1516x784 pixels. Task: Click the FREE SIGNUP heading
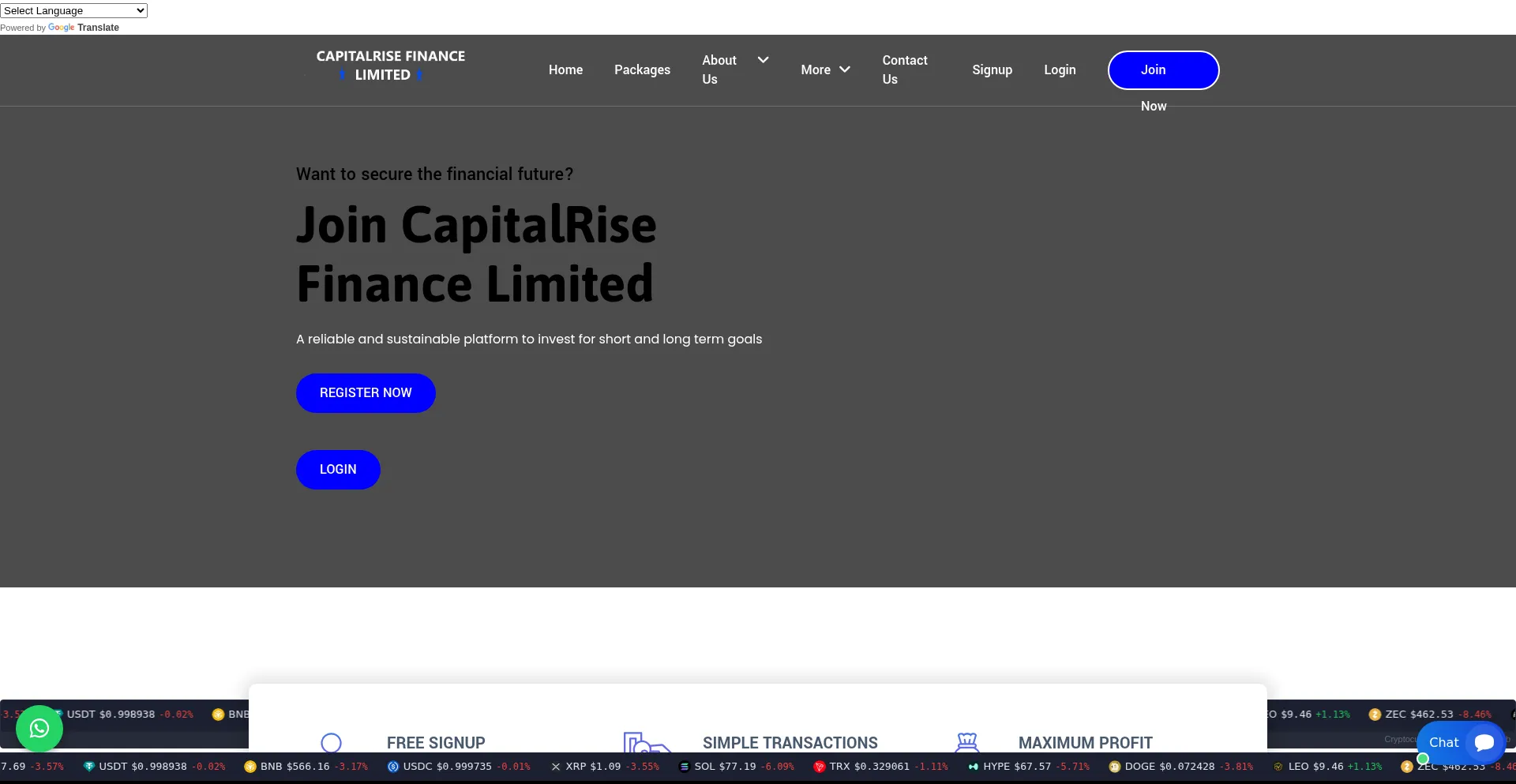[436, 743]
